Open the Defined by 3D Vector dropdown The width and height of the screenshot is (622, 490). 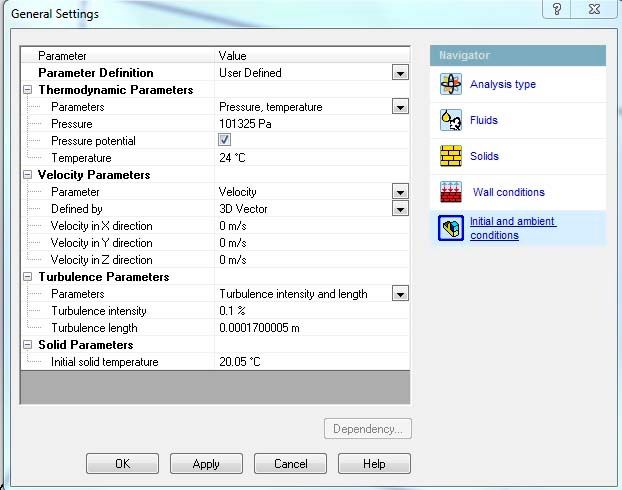click(x=400, y=209)
